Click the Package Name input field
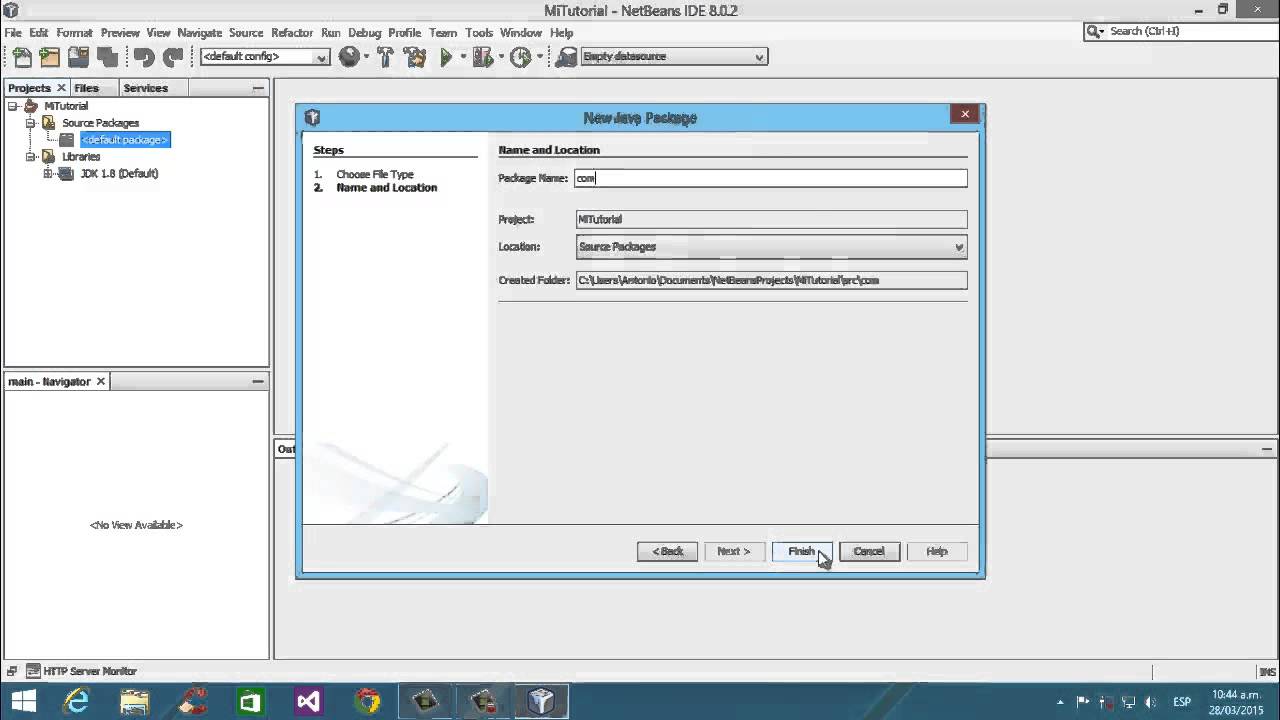Image resolution: width=1280 pixels, height=720 pixels. tap(771, 178)
